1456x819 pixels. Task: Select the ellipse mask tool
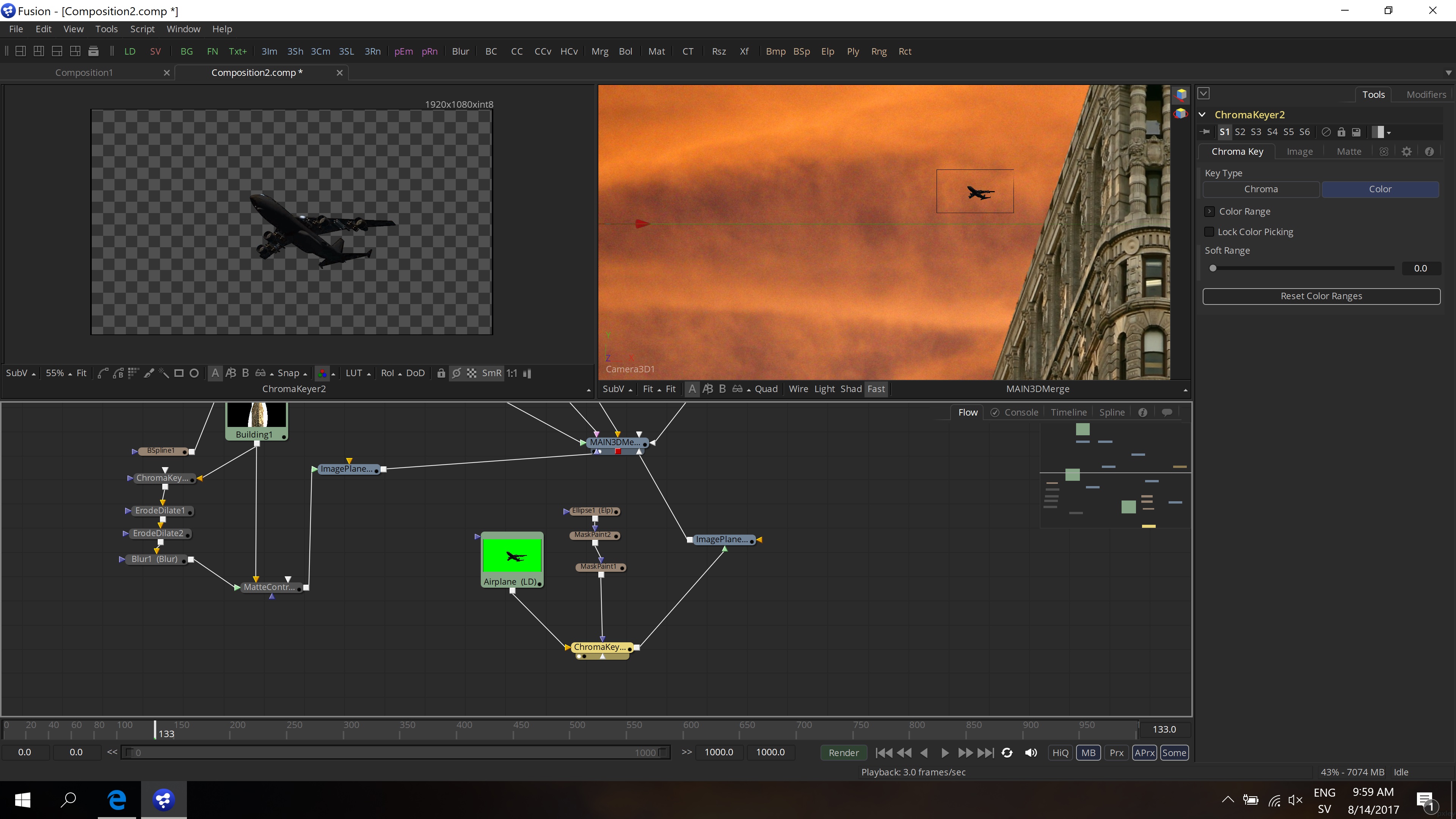pos(194,373)
